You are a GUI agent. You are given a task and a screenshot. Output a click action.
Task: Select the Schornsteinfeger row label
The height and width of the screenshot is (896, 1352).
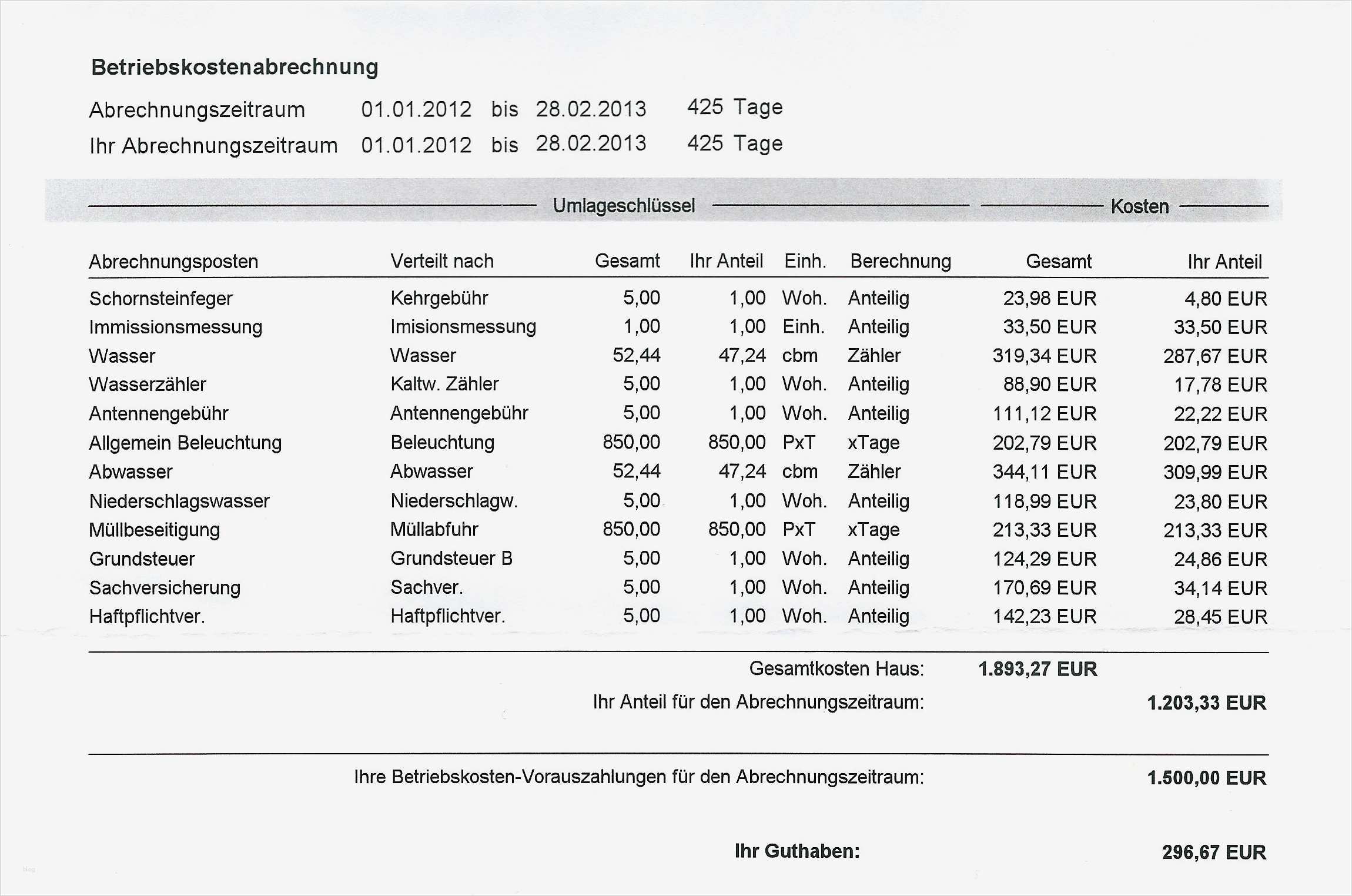(160, 299)
